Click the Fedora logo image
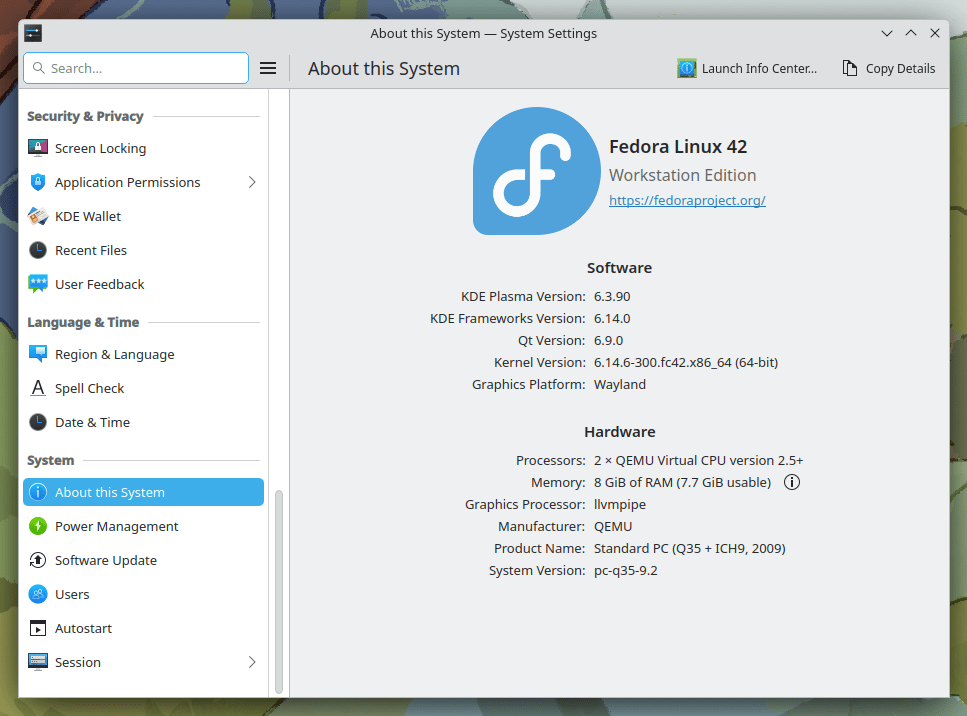 [537, 171]
